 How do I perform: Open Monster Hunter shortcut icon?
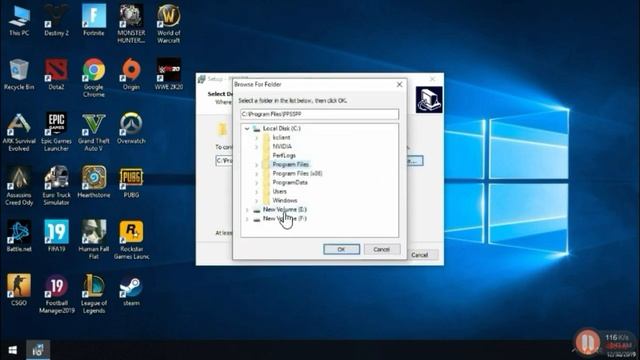131,24
